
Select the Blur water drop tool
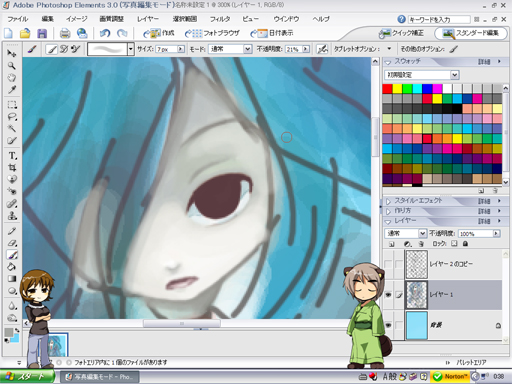point(12,306)
